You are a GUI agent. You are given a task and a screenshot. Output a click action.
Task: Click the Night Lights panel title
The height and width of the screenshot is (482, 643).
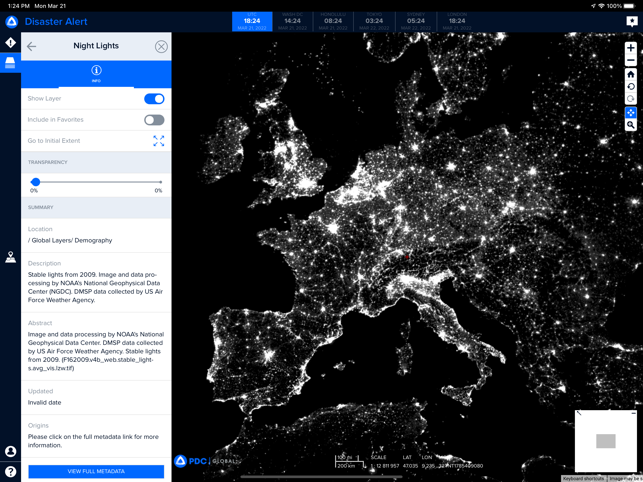[96, 46]
